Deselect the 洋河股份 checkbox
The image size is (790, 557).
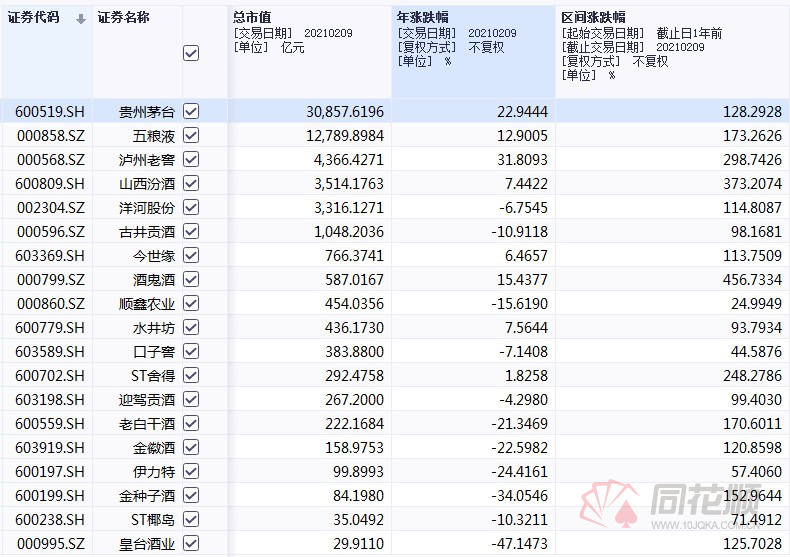point(191,207)
